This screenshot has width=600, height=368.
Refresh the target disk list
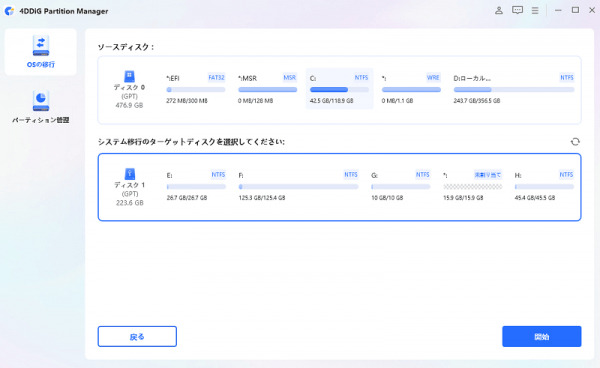(x=575, y=142)
